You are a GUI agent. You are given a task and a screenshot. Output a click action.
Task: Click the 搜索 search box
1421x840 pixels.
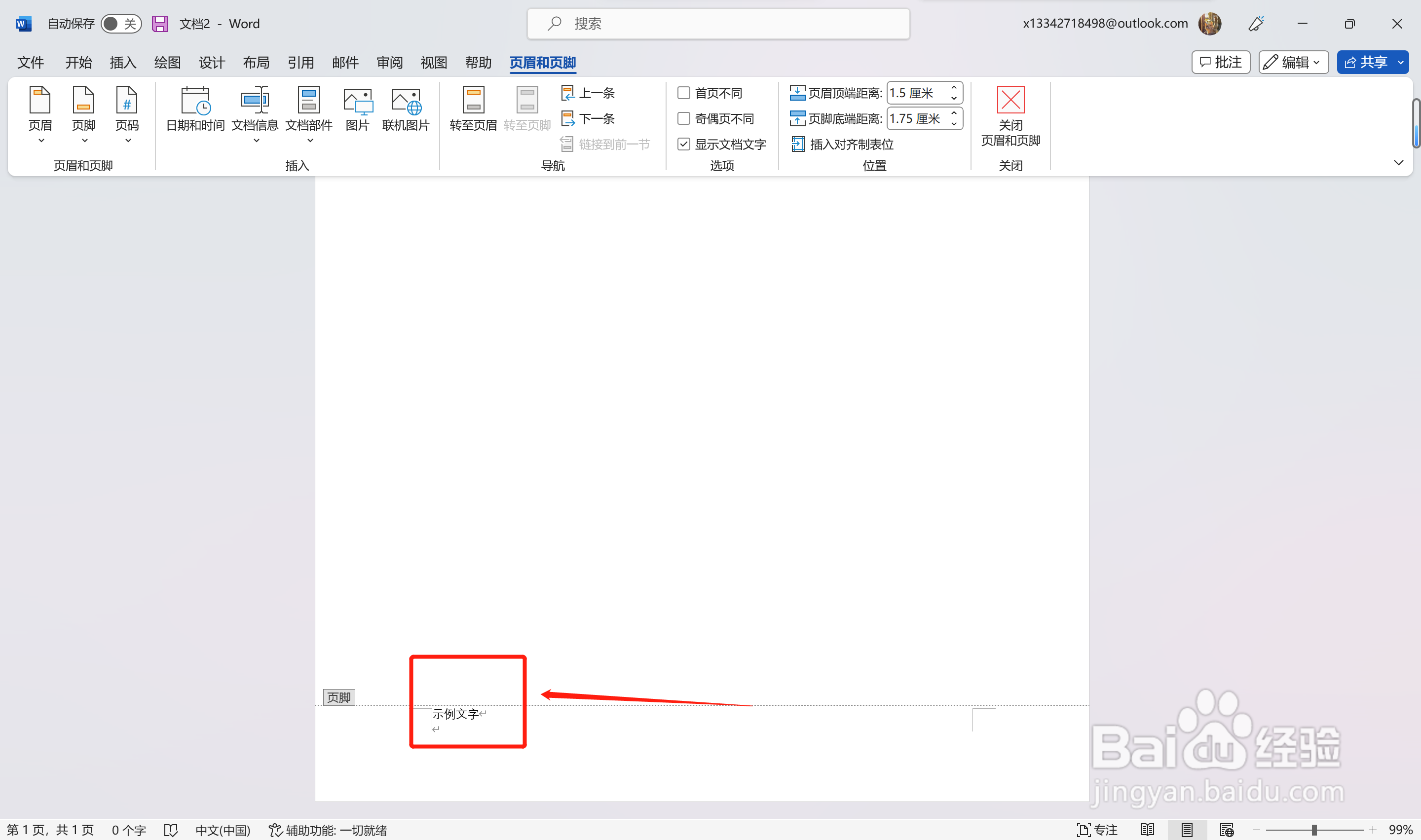click(x=718, y=24)
